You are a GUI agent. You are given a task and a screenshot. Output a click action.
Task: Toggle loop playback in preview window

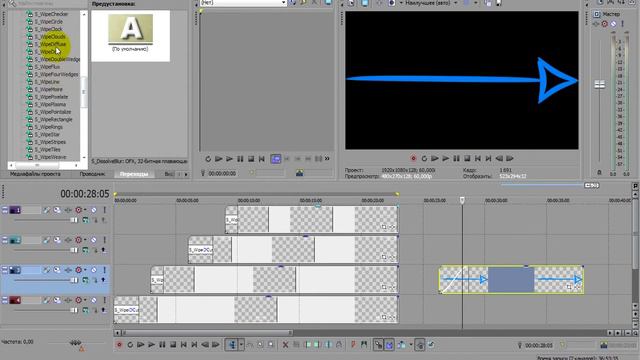(424, 158)
